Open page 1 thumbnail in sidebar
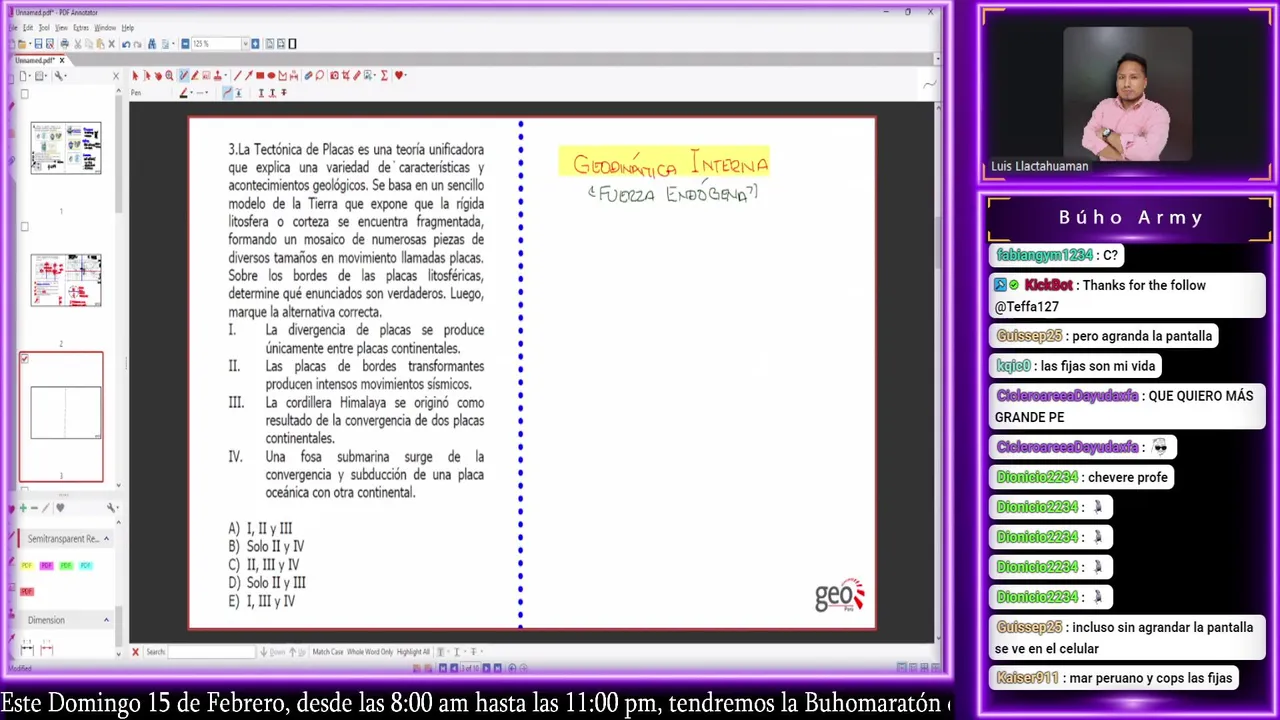Viewport: 1280px width, 720px height. click(x=66, y=148)
